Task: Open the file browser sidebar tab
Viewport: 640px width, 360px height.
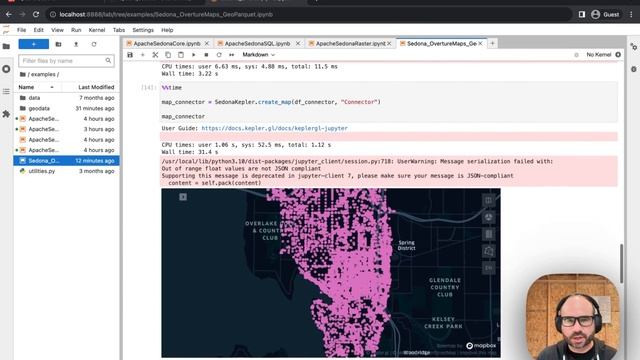Action: [6, 47]
